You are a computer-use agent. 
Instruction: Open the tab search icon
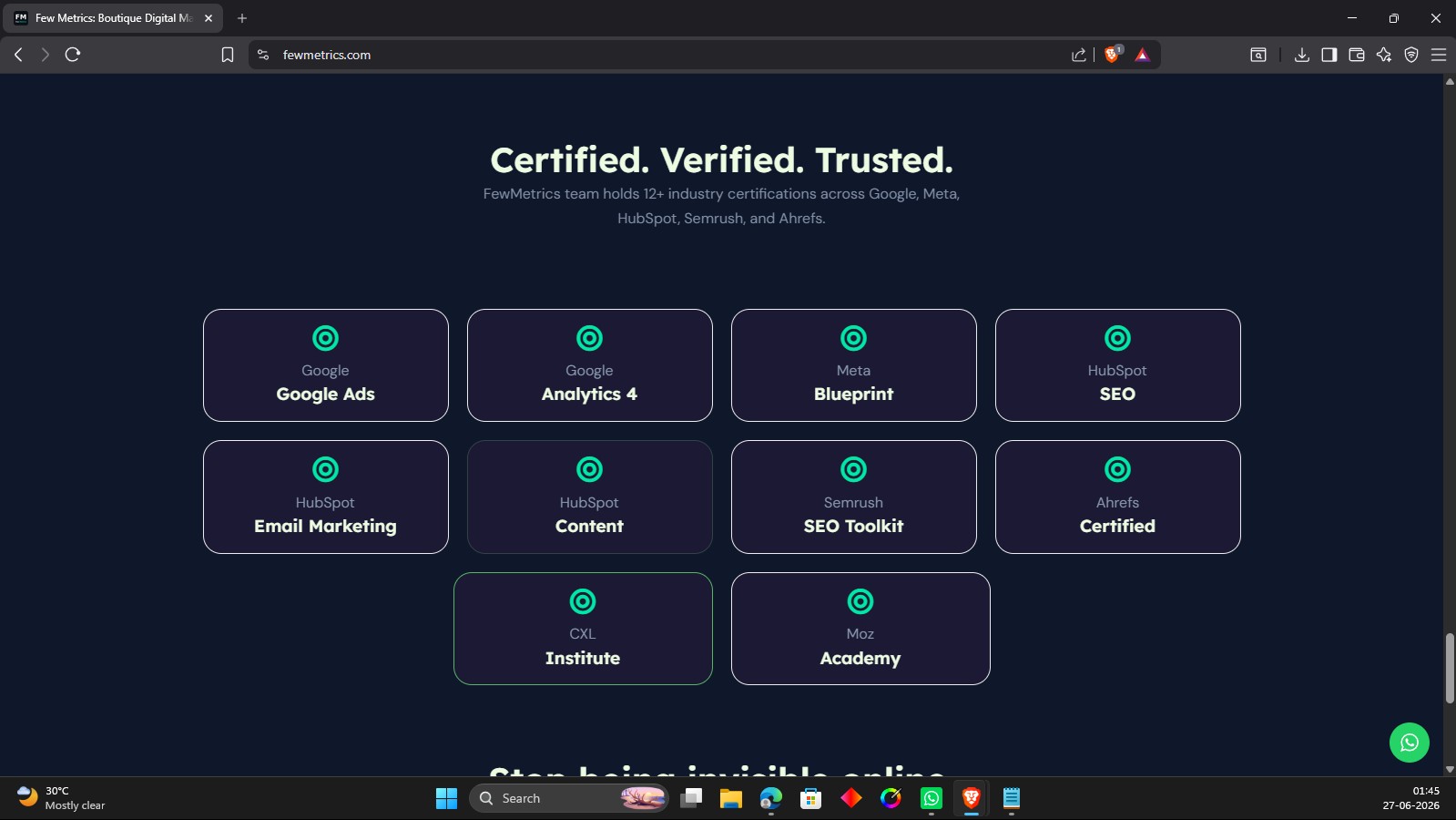(x=1258, y=55)
